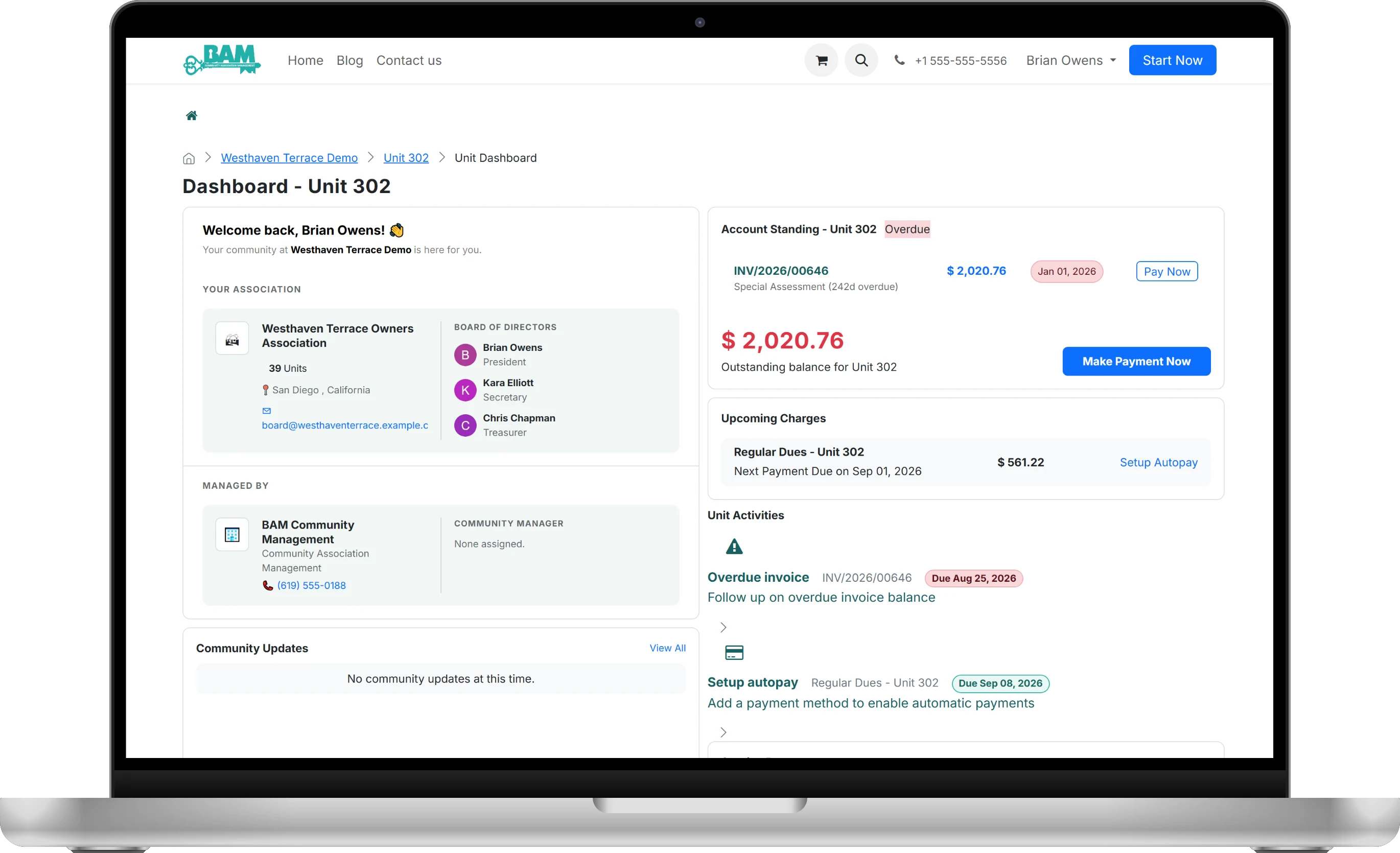Click the Due Sep 08, 2026 badge

pos(1000,683)
